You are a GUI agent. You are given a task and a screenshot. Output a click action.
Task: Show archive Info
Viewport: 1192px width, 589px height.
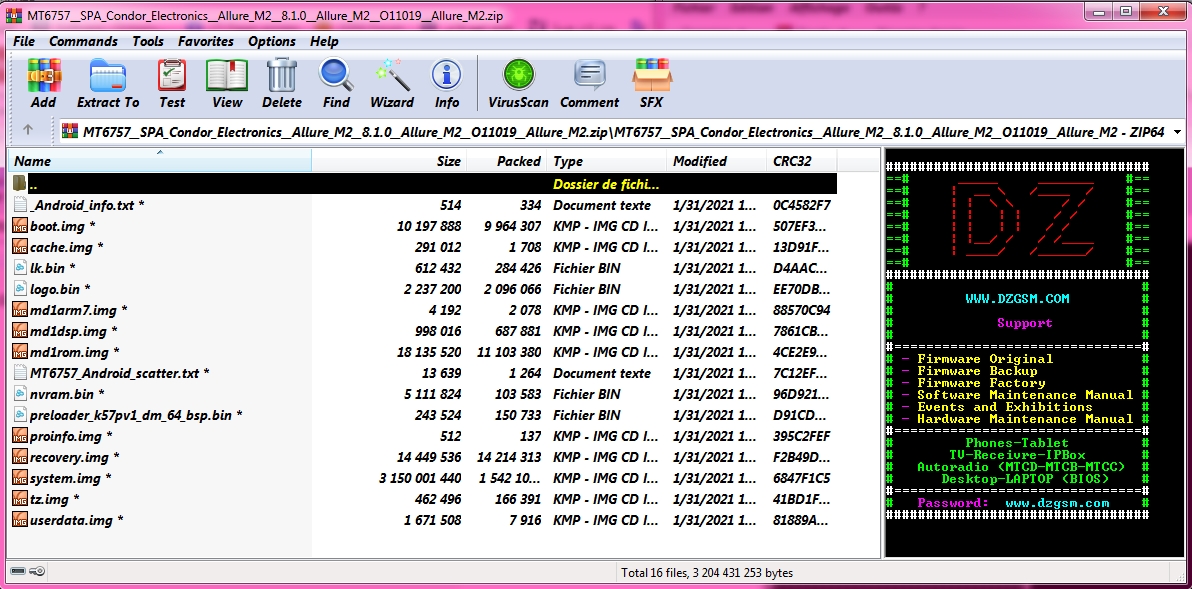[x=447, y=83]
